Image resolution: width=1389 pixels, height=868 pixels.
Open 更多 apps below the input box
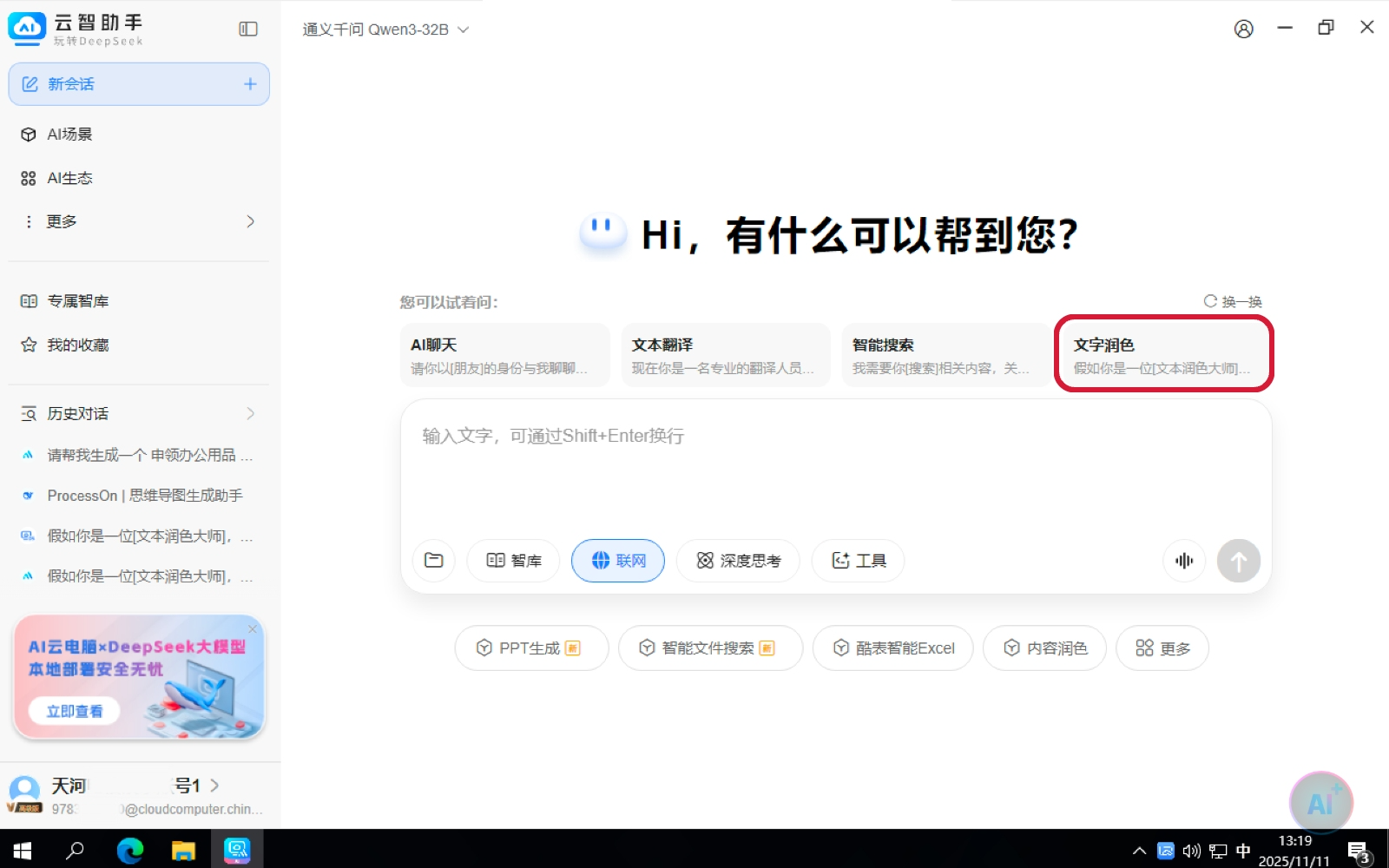pos(1162,648)
